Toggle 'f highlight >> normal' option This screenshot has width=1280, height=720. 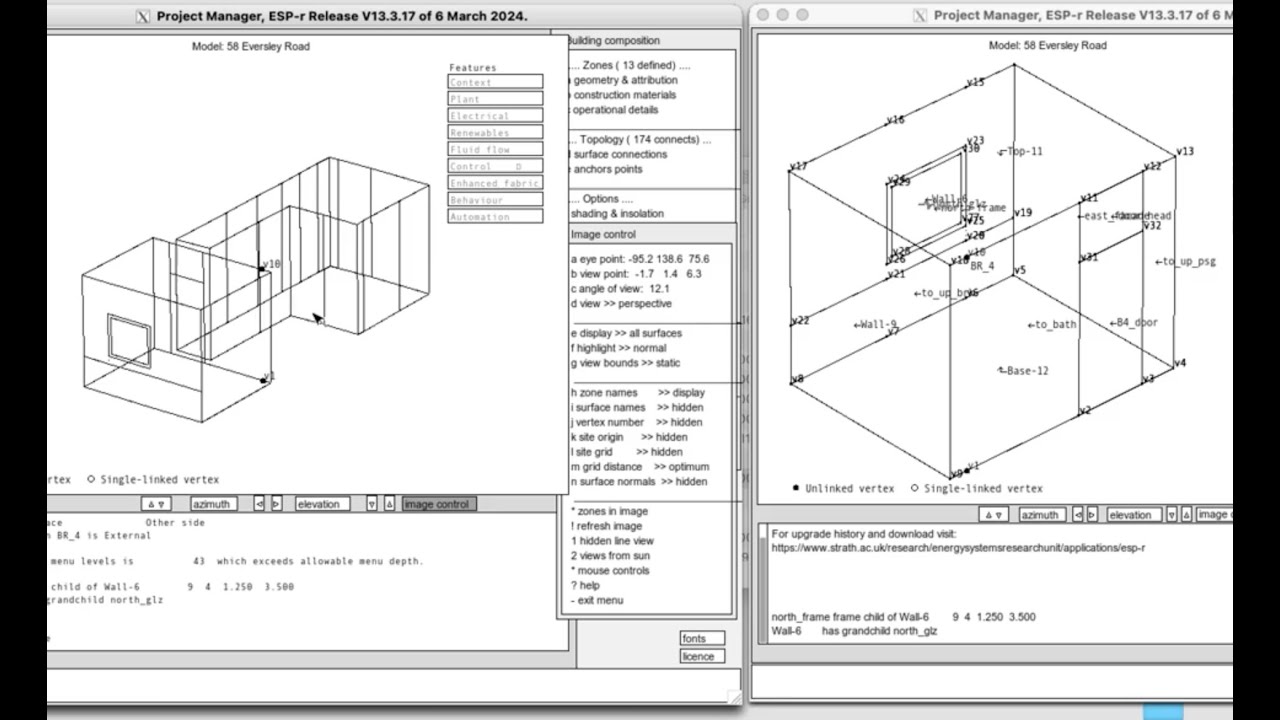tap(618, 348)
